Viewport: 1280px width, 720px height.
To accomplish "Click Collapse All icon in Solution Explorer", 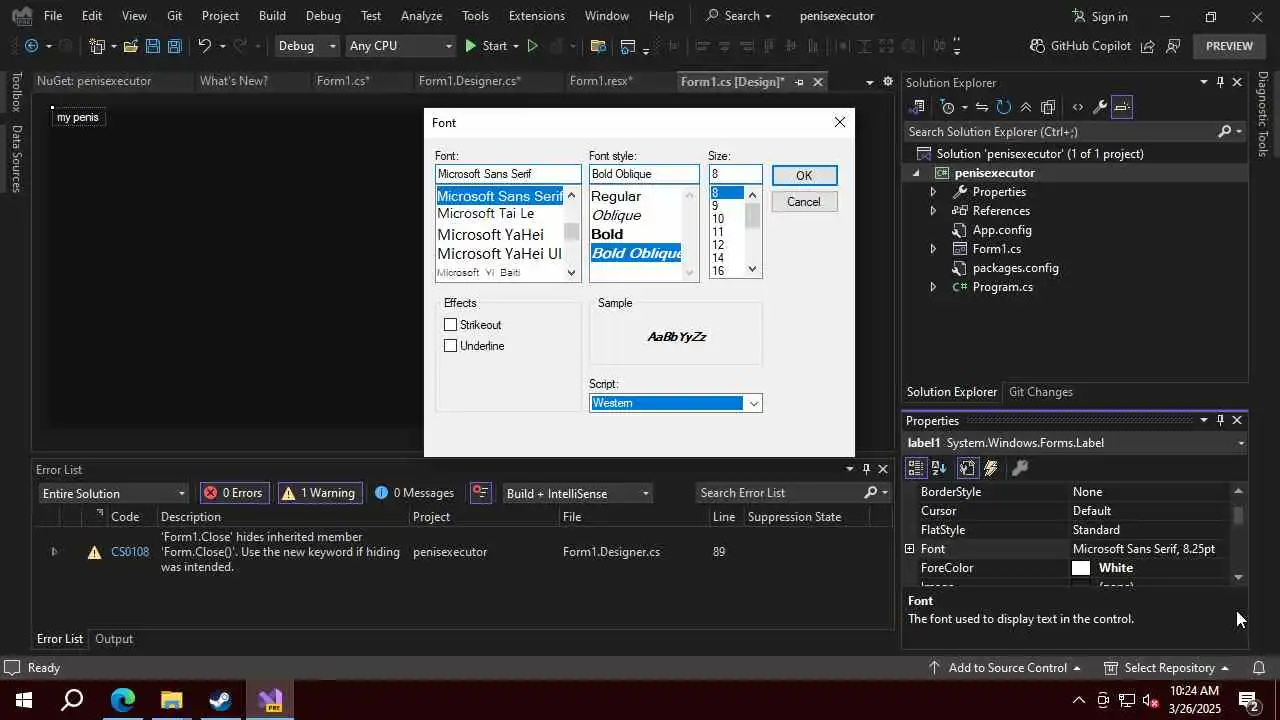I will point(1025,107).
